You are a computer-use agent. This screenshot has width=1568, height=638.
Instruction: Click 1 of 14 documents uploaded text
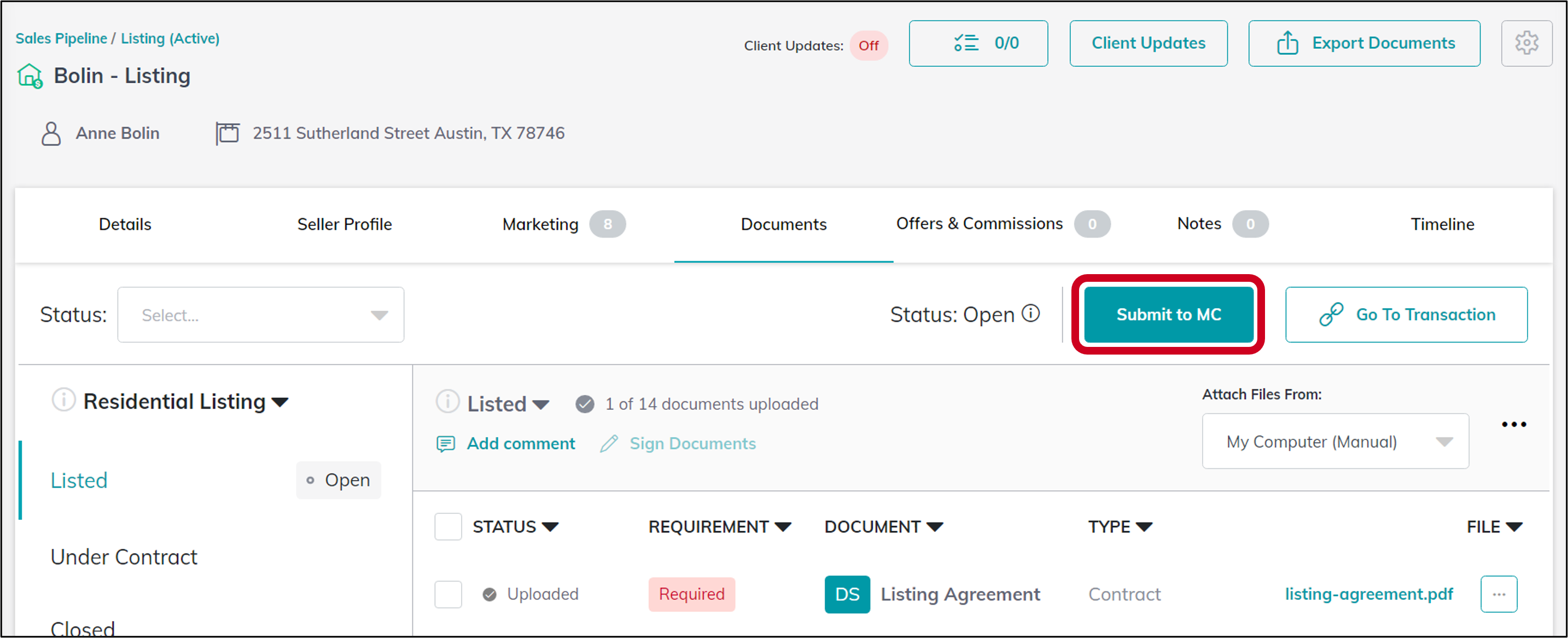pyautogui.click(x=712, y=404)
